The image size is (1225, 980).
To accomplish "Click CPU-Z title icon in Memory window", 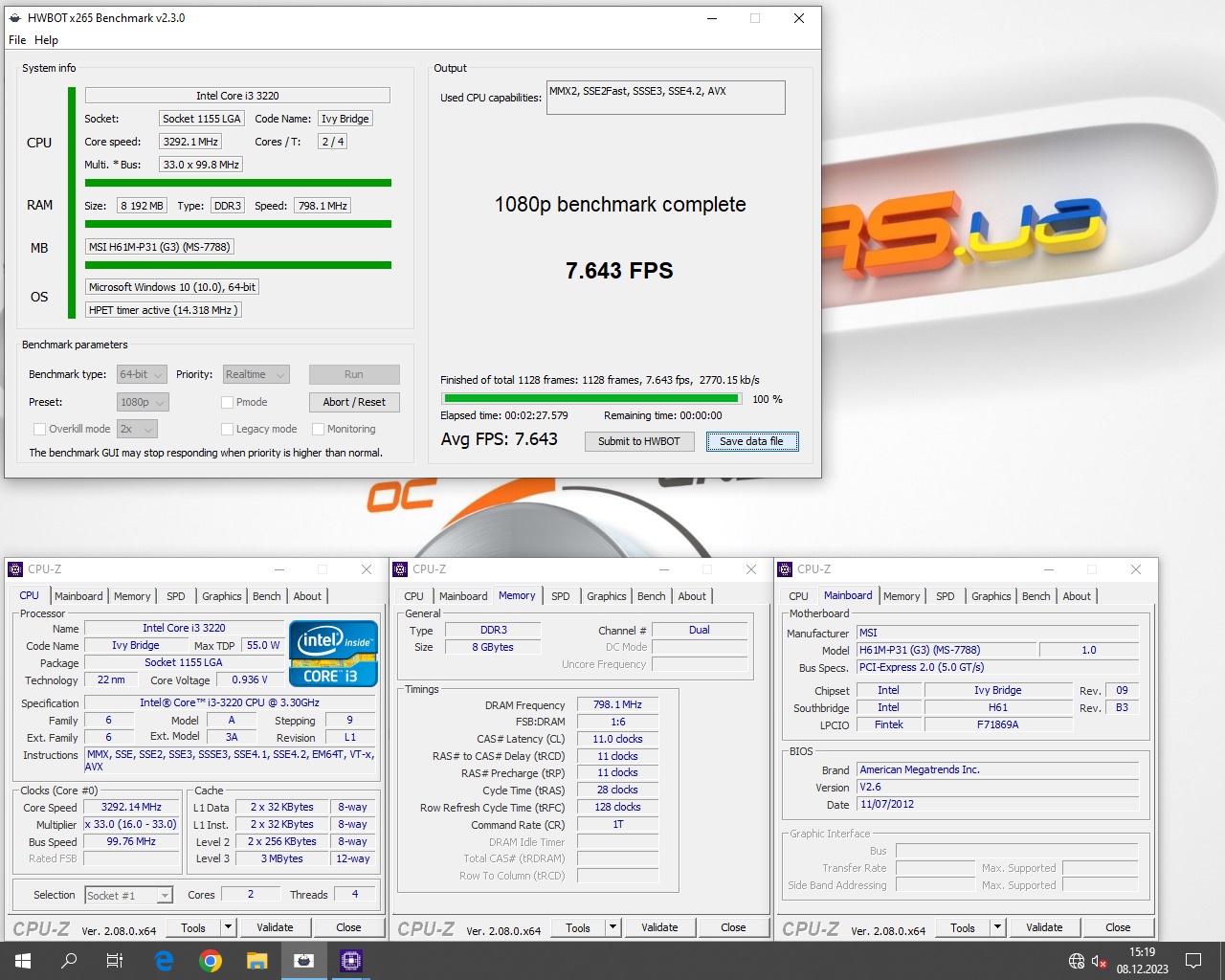I will tap(401, 569).
